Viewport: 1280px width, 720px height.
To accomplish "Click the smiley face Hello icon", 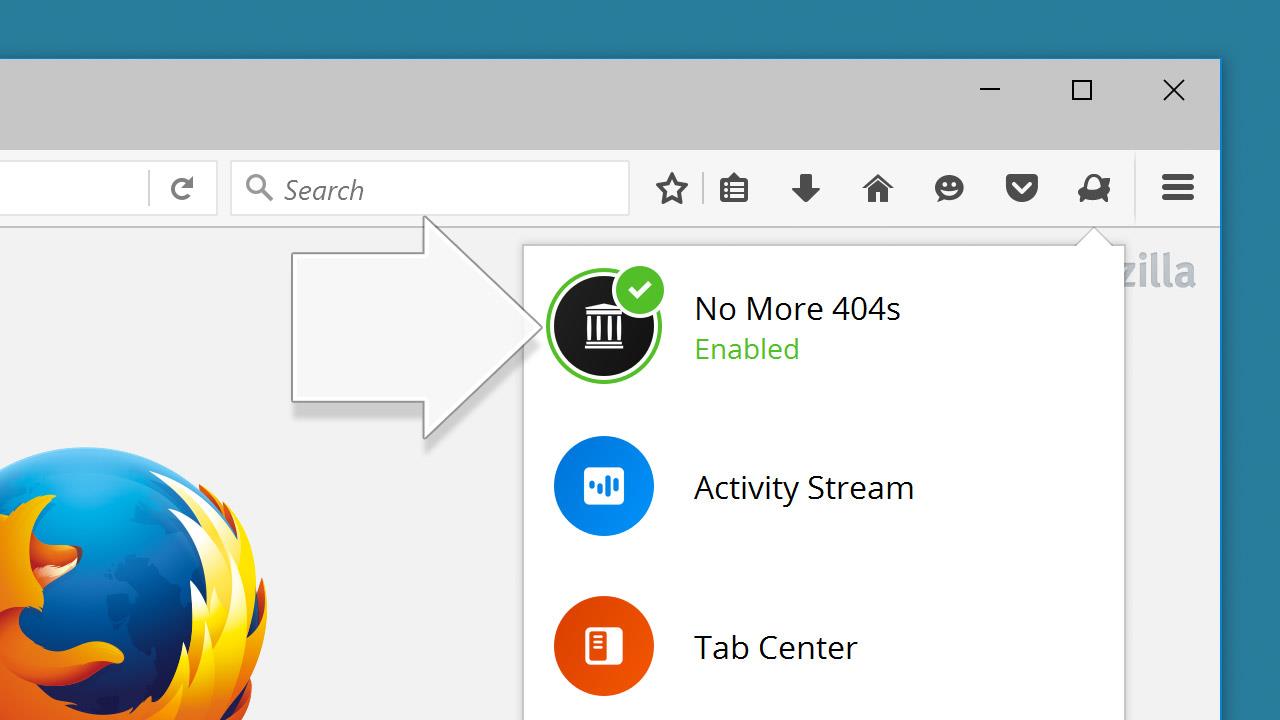I will [x=949, y=188].
